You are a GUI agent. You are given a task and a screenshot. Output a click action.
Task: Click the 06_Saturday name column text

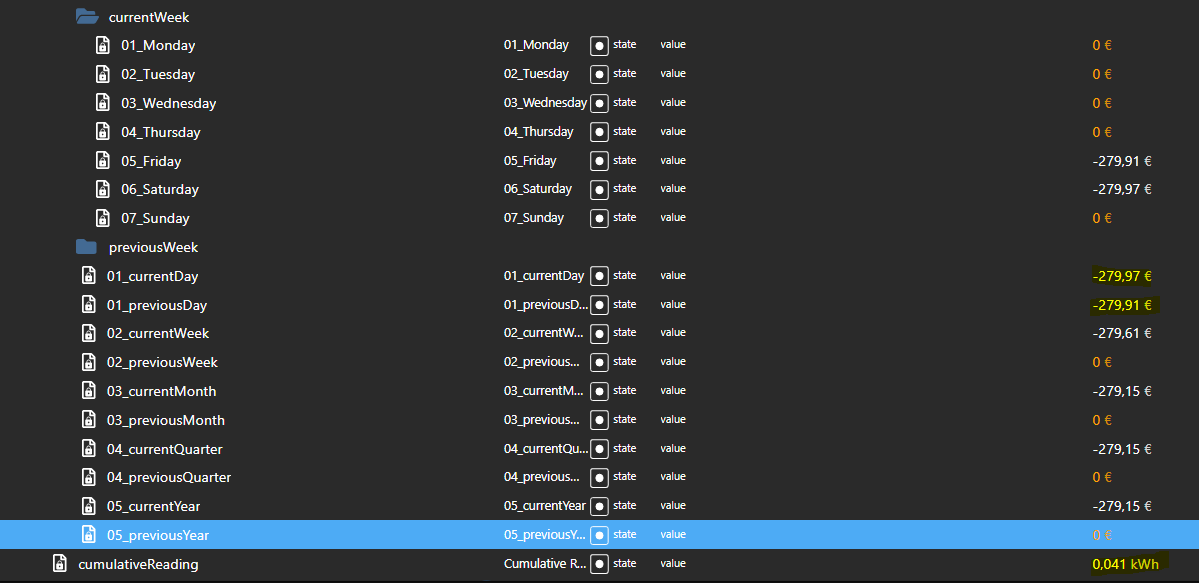[x=538, y=189]
